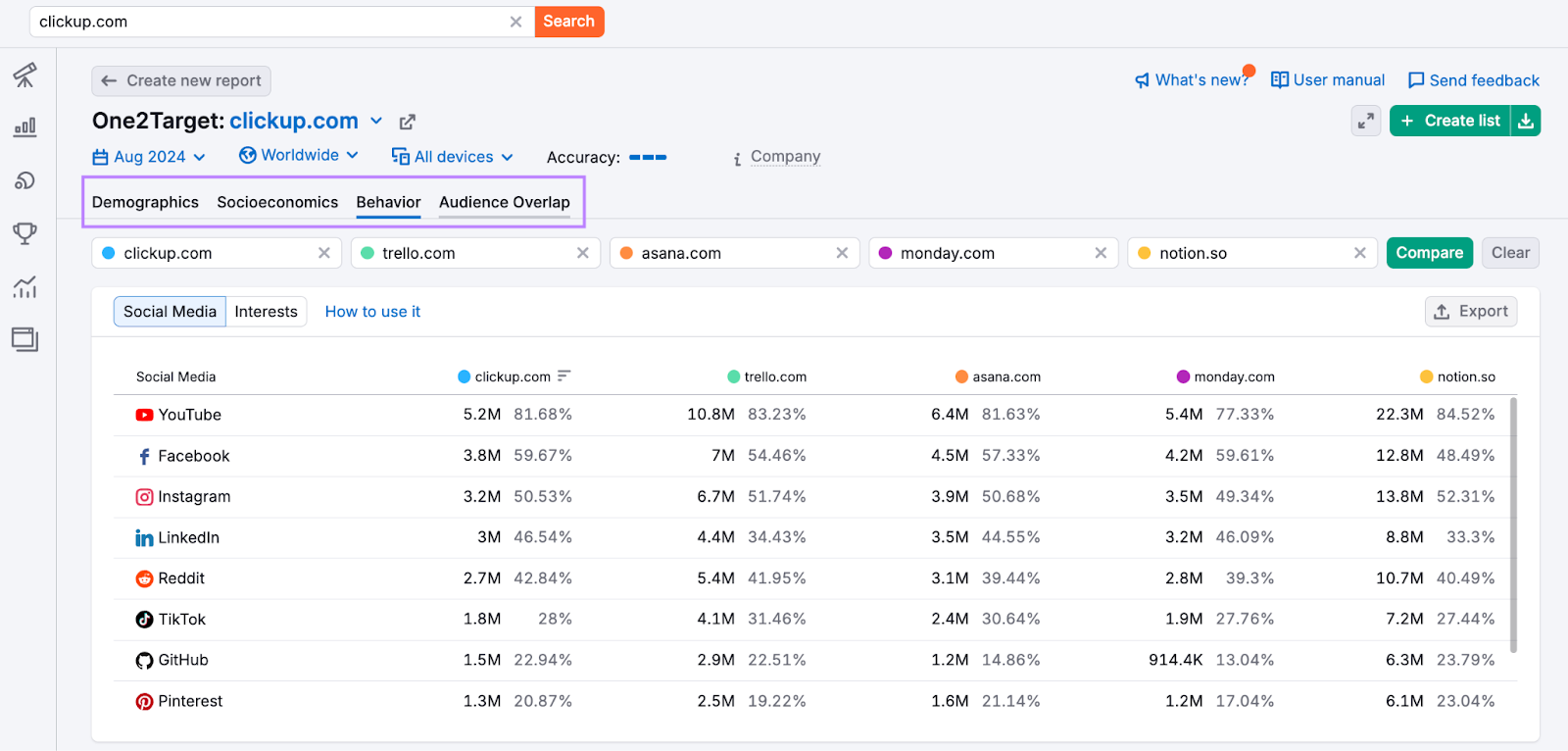Remove notion.so from comparison fields

tap(1360, 253)
